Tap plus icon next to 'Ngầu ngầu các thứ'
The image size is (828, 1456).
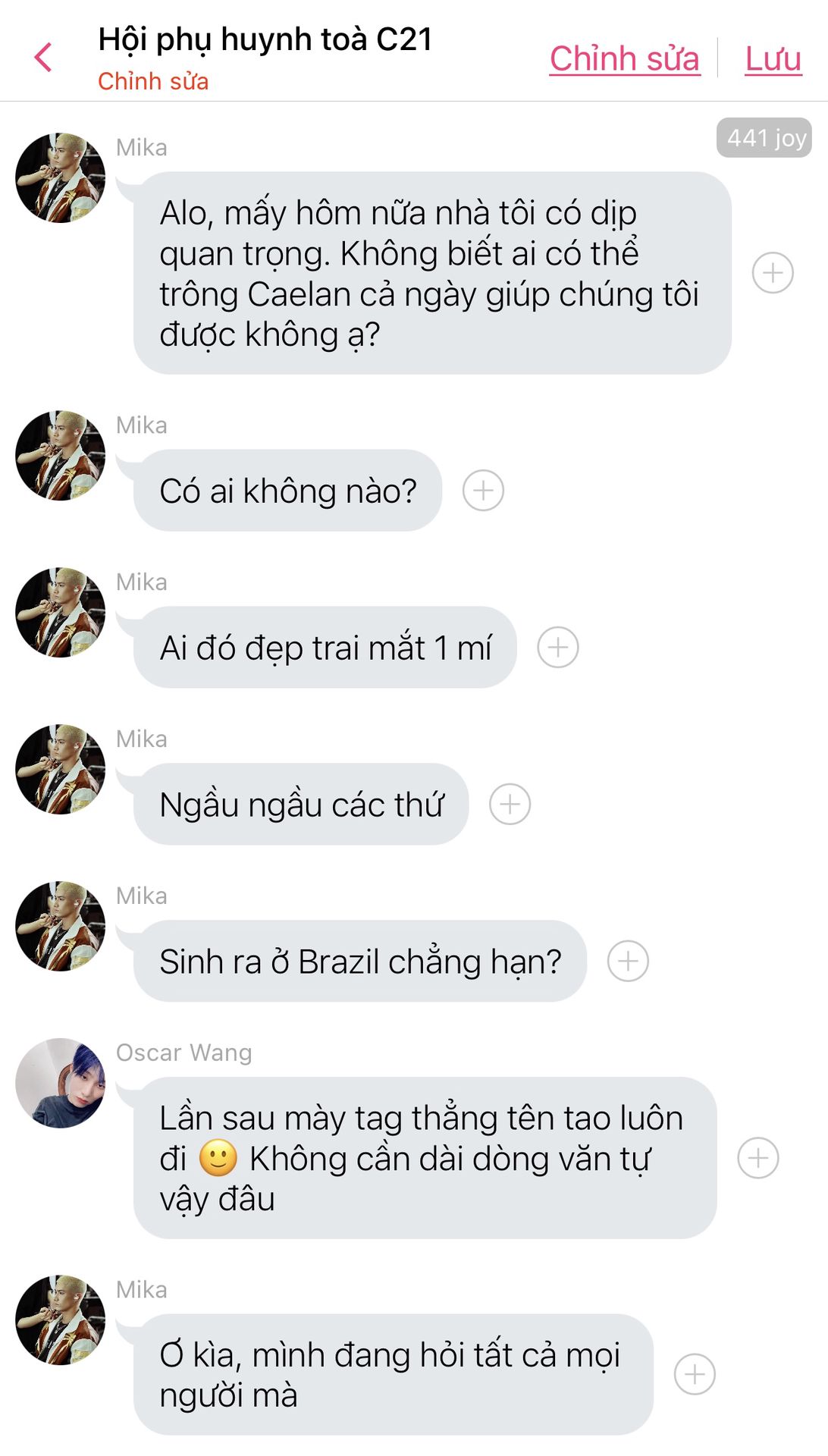510,804
